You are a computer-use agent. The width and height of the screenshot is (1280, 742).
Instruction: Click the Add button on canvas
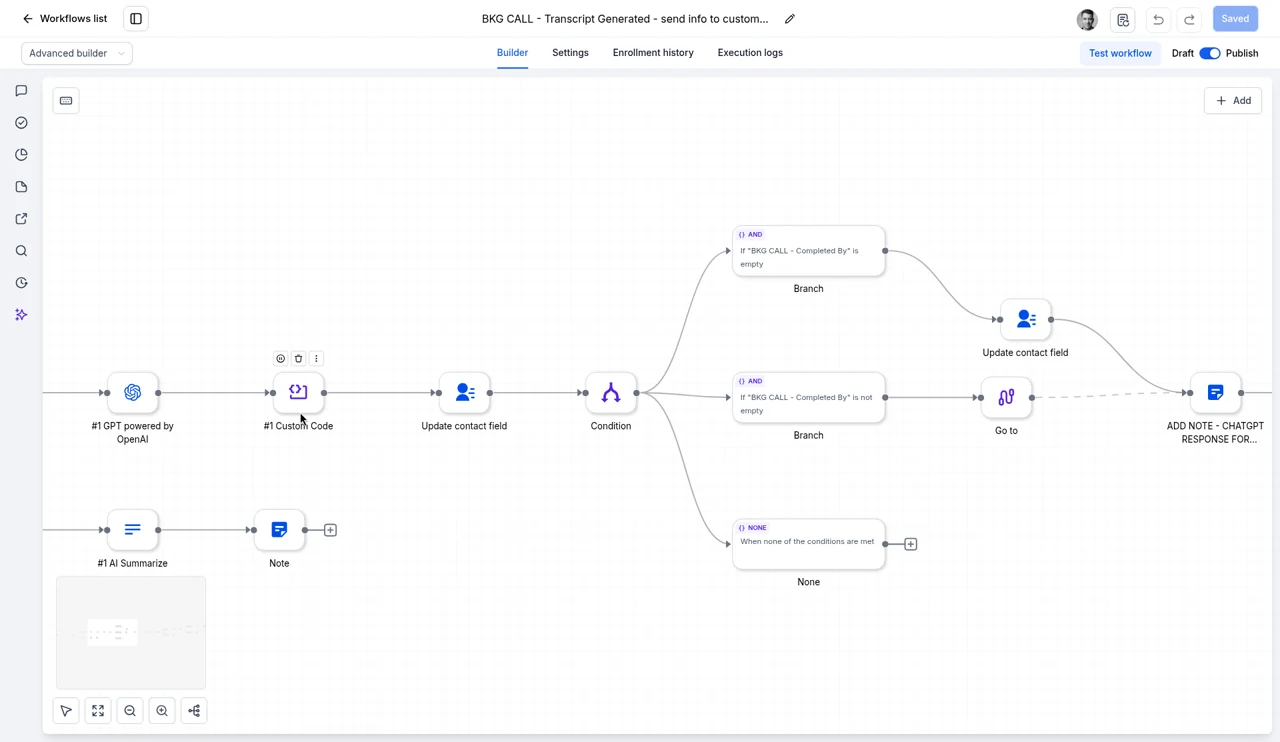point(1233,100)
